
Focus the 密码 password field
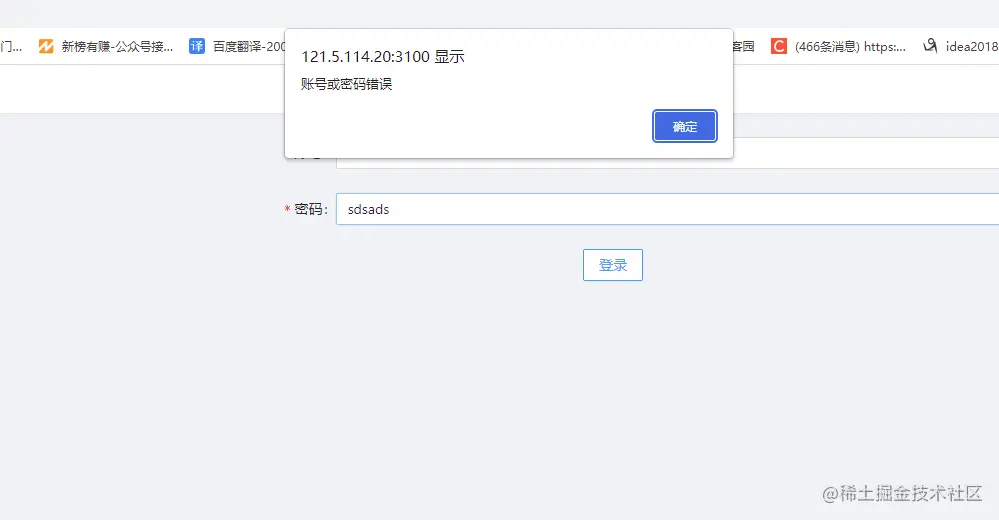click(x=667, y=209)
